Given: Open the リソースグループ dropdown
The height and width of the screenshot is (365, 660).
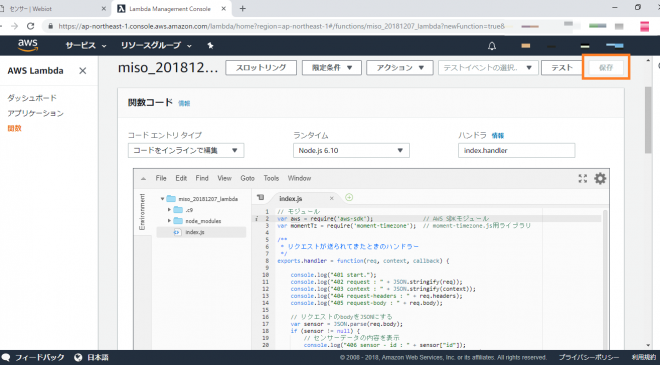Looking at the screenshot, I should click(x=156, y=45).
